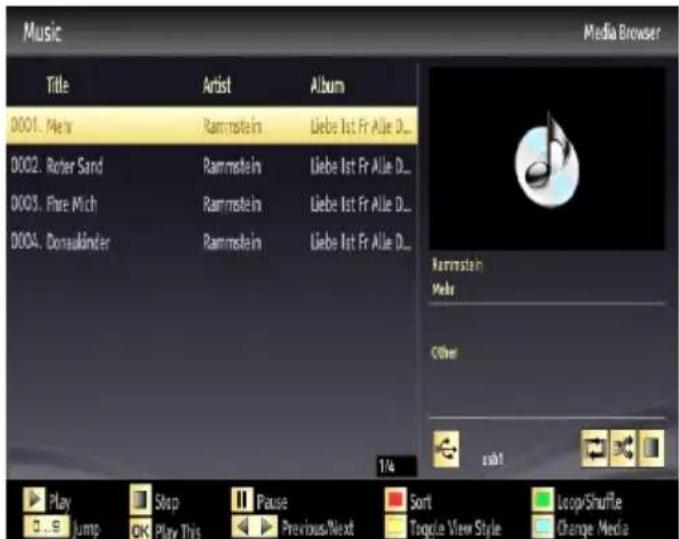
Task: Click the green Loop/Shuffle button
Action: pos(542,500)
